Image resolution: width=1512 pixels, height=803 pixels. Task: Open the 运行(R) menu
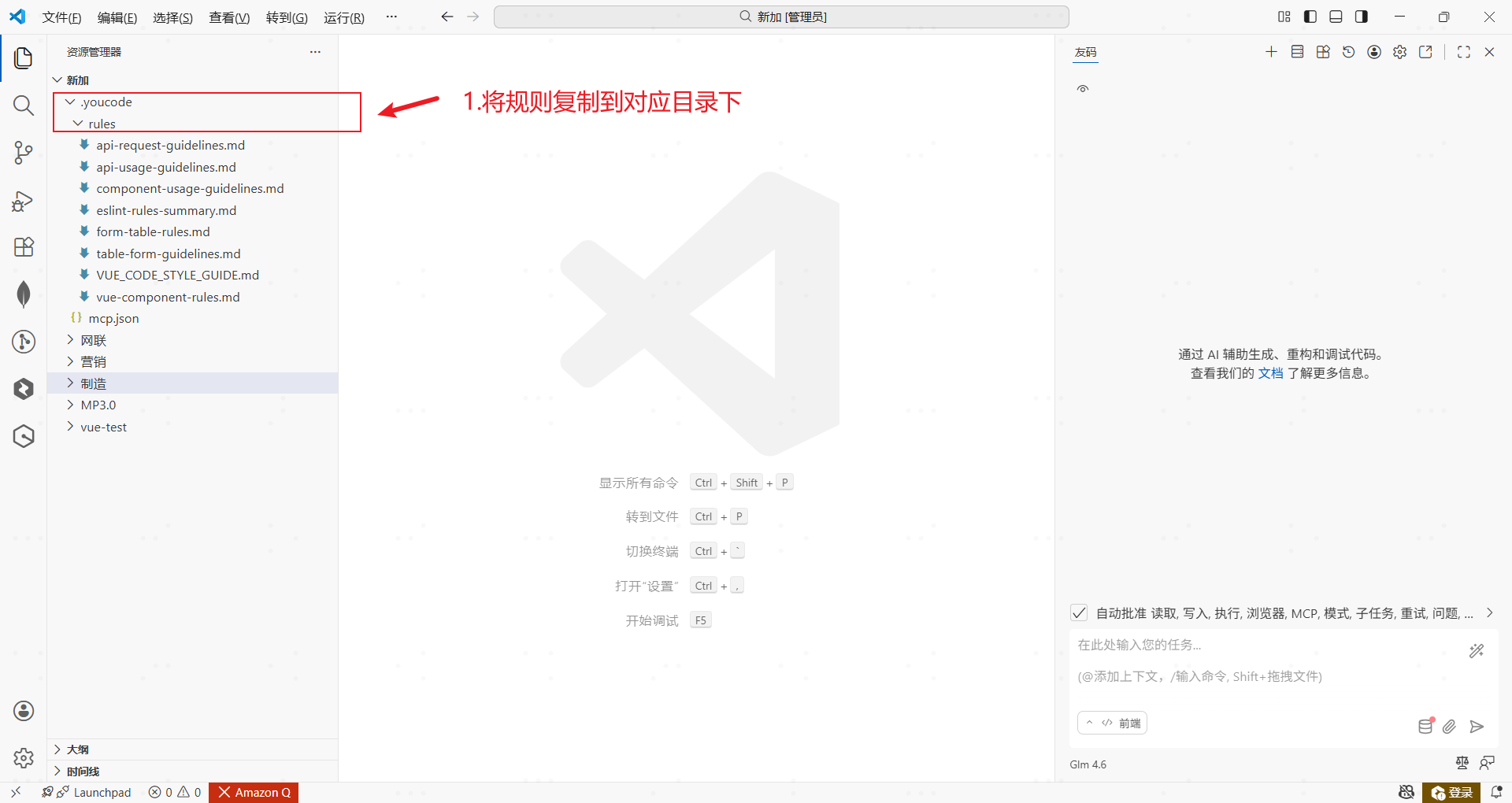(x=343, y=17)
